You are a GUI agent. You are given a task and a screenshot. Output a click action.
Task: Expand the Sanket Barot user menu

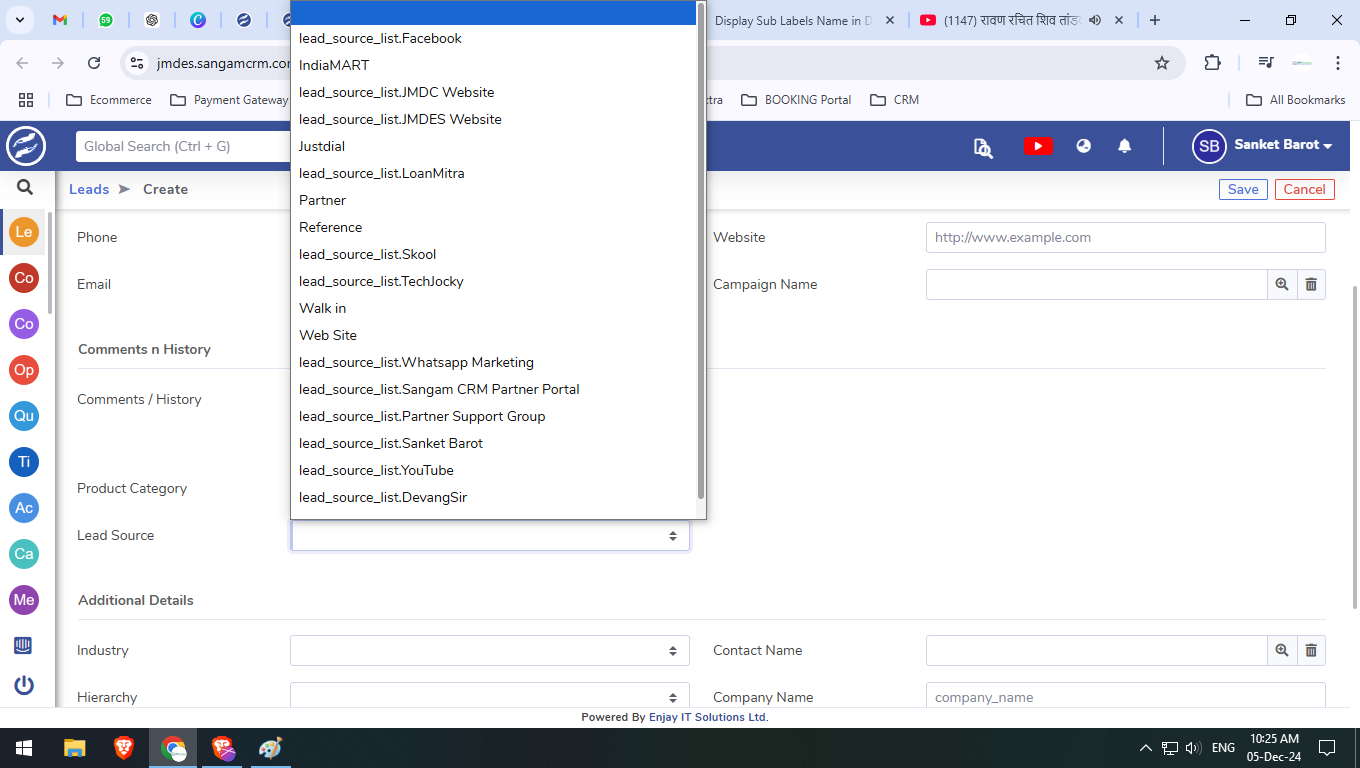pyautogui.click(x=1283, y=145)
